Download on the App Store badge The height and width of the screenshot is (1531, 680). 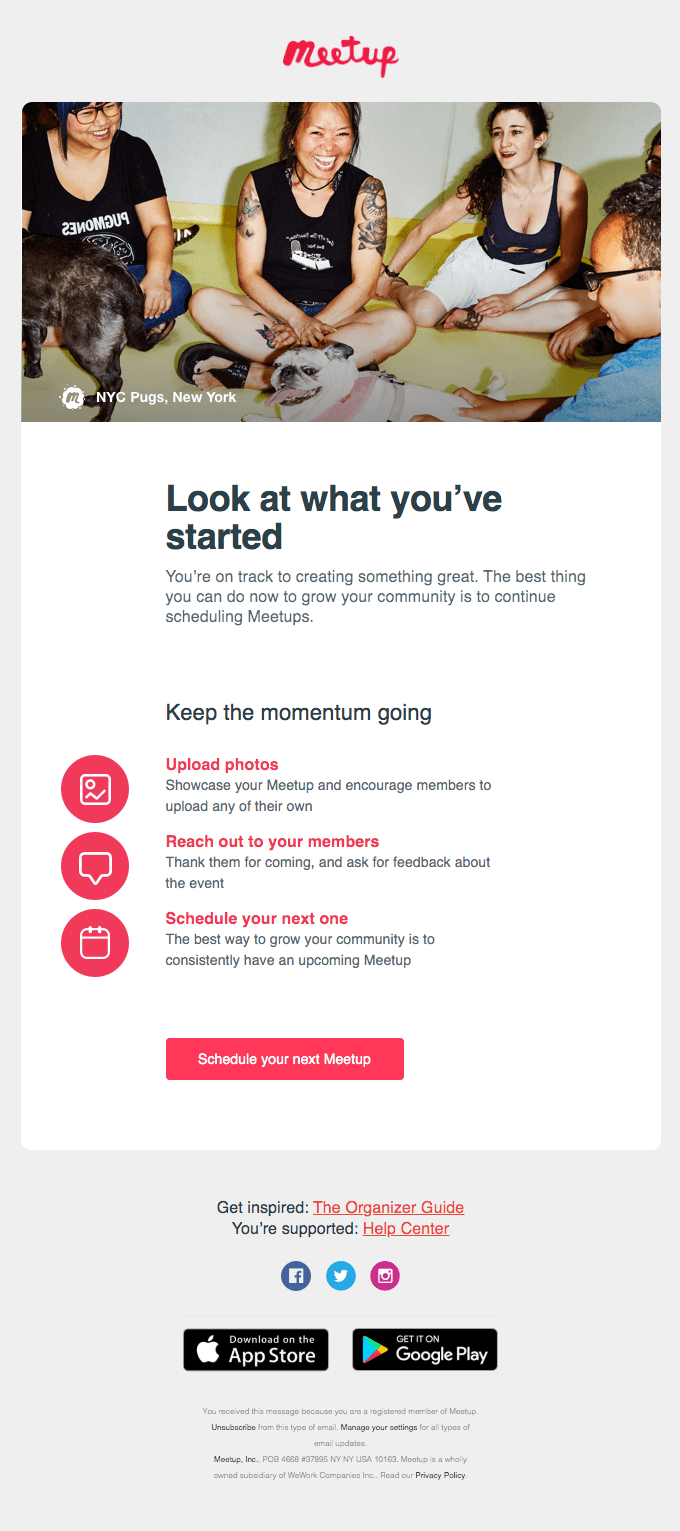(x=256, y=1350)
